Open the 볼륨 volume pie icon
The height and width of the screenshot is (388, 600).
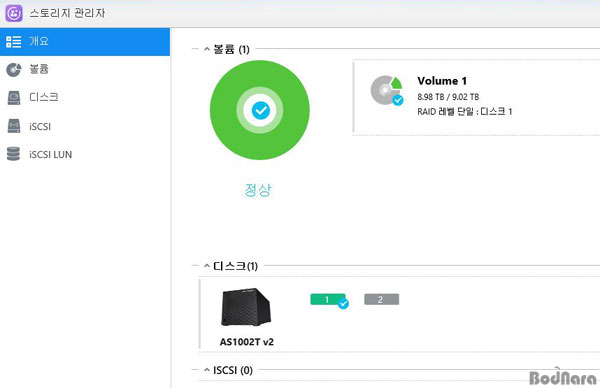click(x=14, y=70)
